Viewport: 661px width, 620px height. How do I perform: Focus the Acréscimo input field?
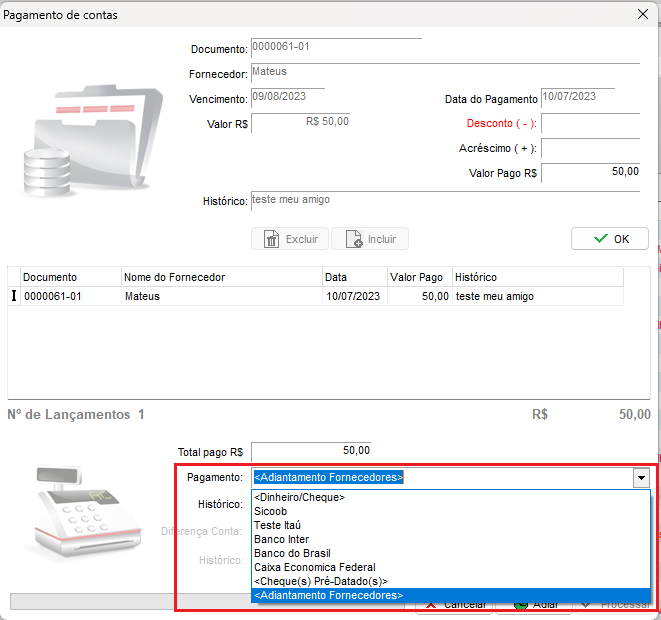[590, 149]
